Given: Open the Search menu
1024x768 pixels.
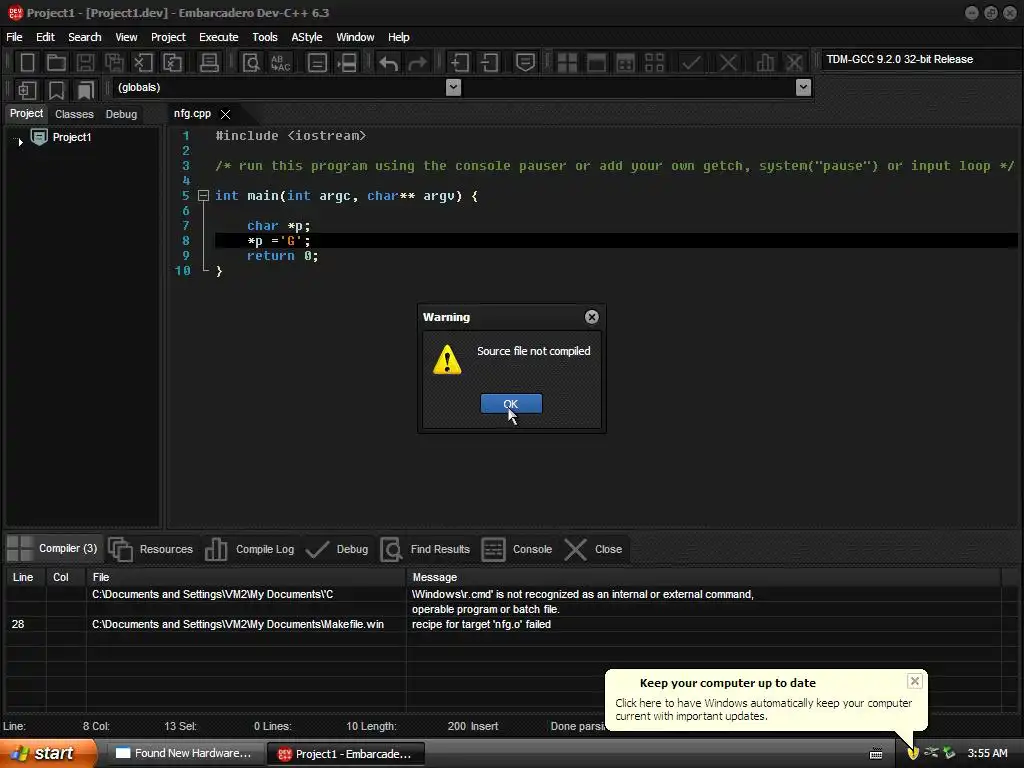Looking at the screenshot, I should tap(85, 37).
